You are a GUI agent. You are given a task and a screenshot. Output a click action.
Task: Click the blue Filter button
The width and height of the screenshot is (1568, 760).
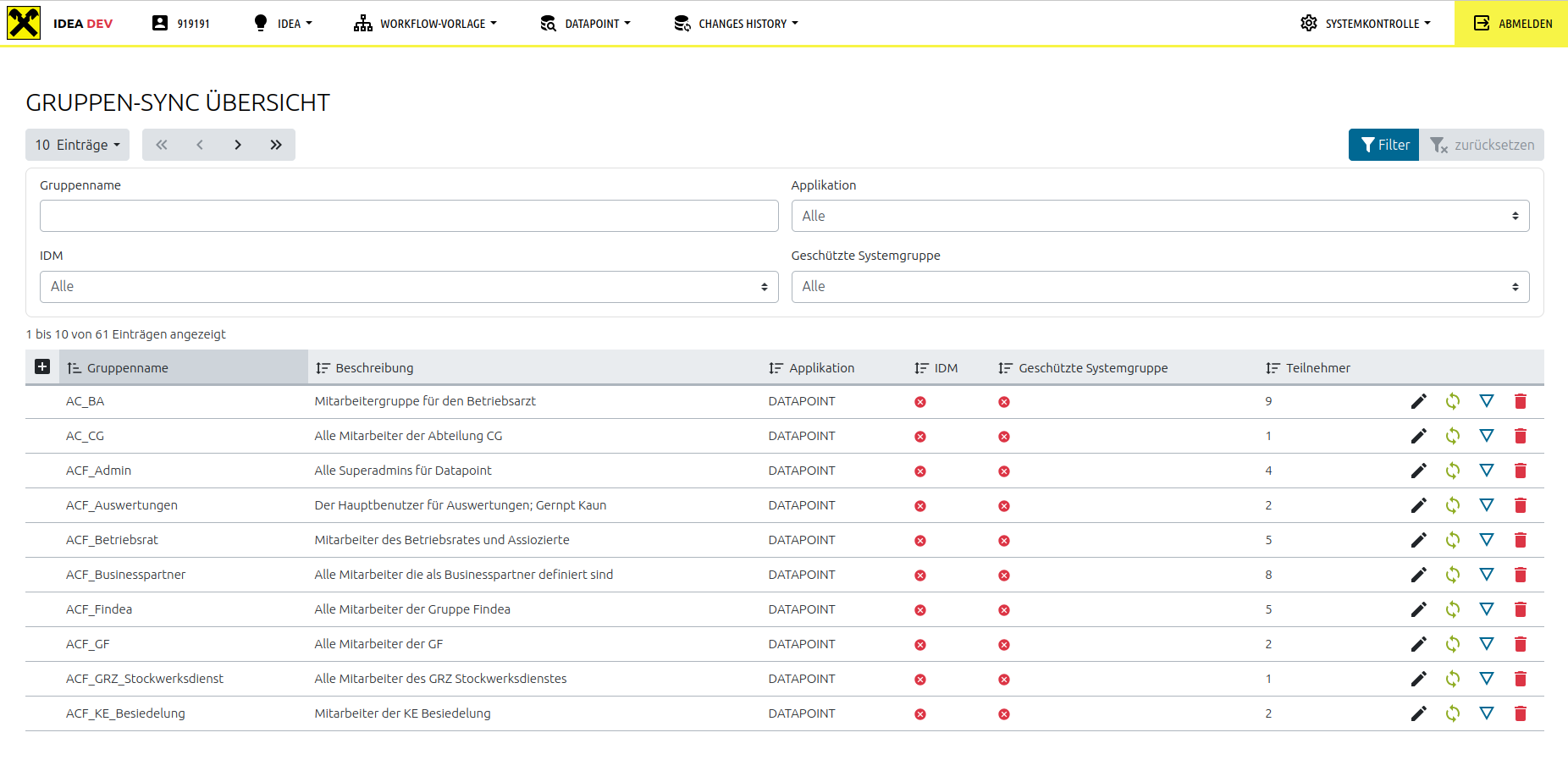[1383, 145]
